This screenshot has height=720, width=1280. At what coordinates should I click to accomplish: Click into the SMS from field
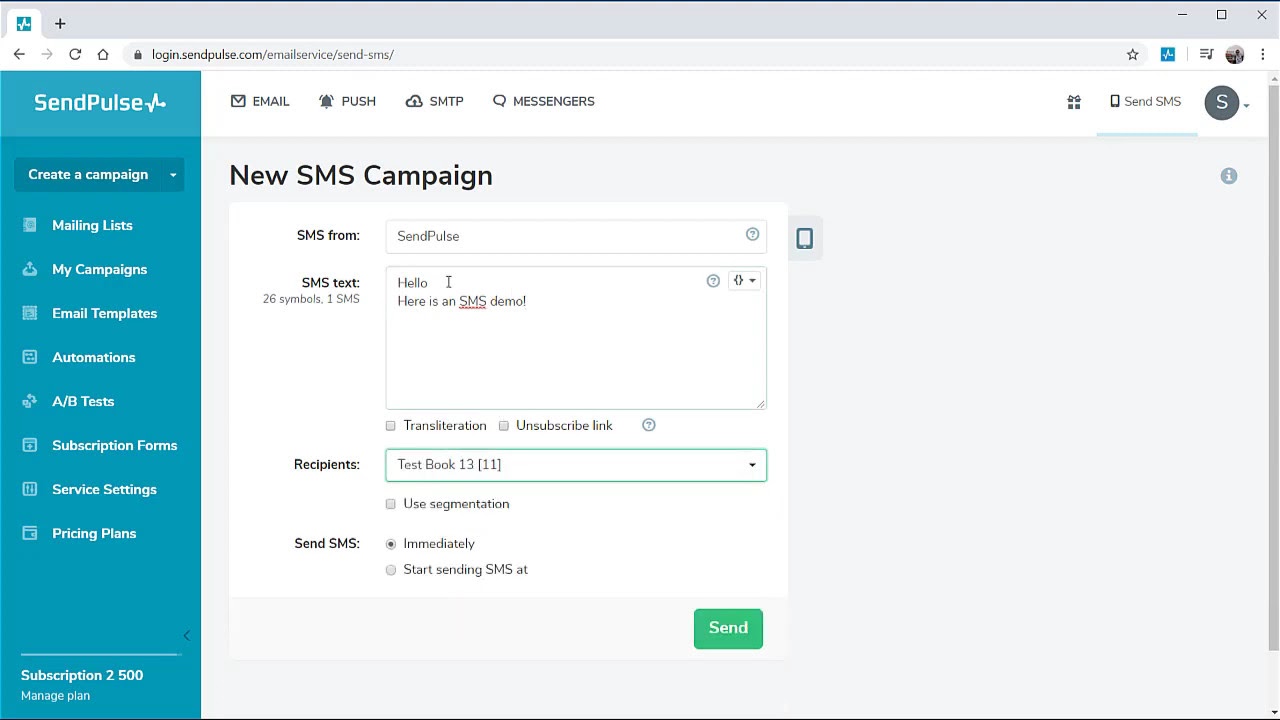(x=565, y=236)
